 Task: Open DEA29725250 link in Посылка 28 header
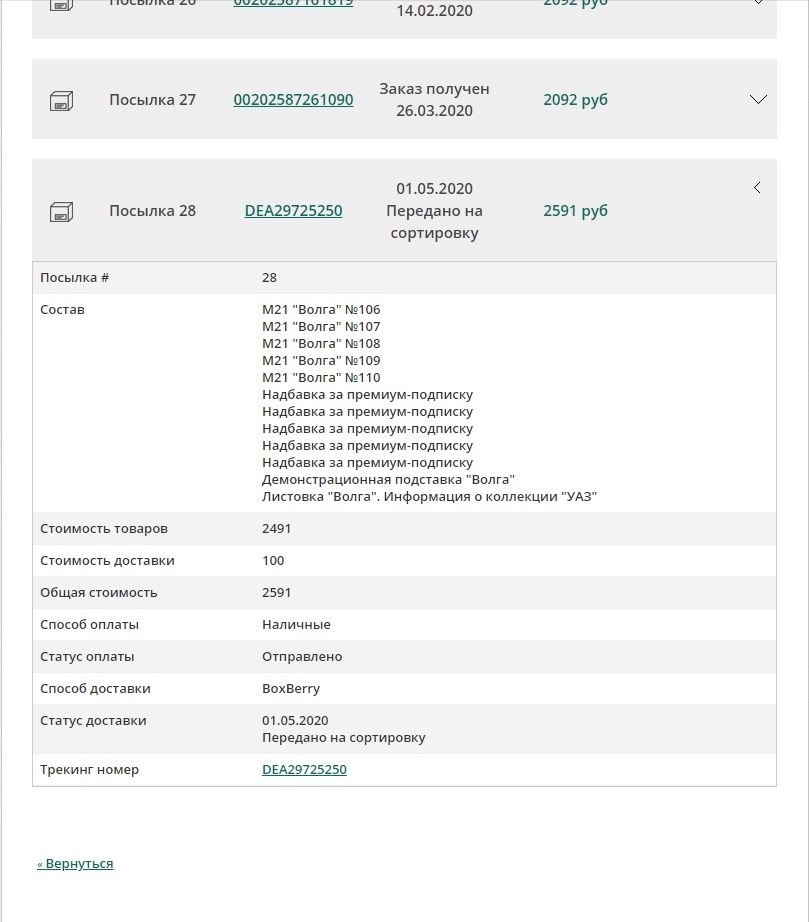click(x=293, y=211)
